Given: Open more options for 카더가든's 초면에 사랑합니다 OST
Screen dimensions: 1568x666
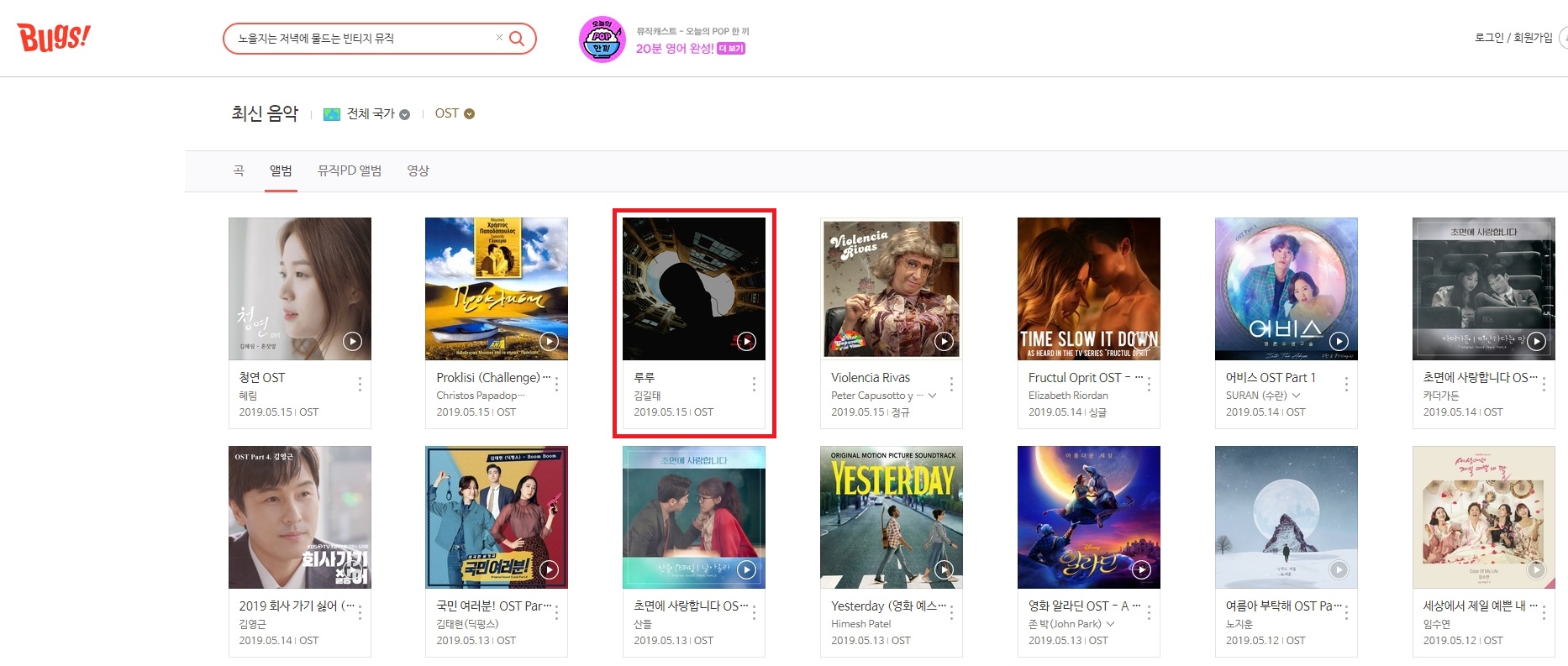Looking at the screenshot, I should [1544, 384].
